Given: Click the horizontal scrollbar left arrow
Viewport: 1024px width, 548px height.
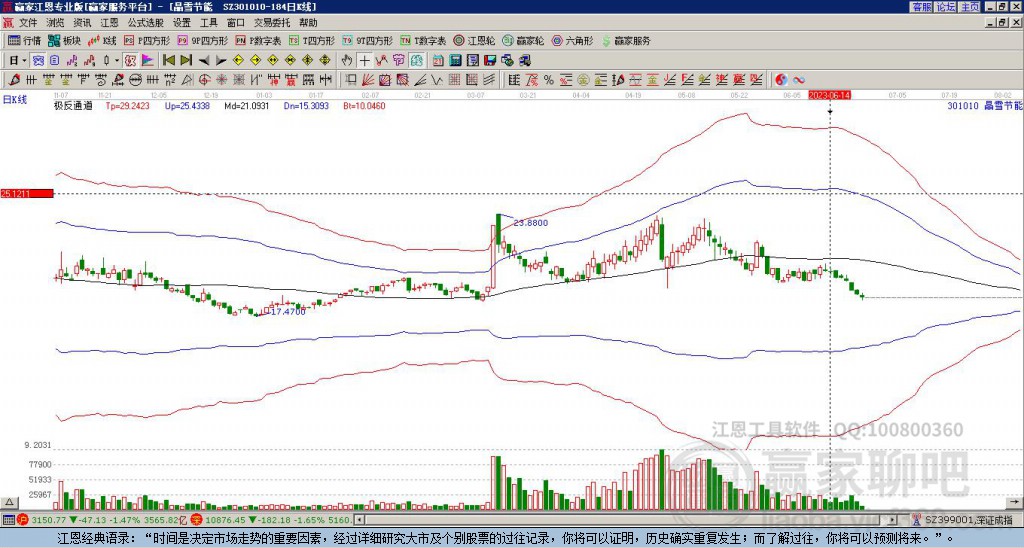Looking at the screenshot, I should tap(359, 520).
